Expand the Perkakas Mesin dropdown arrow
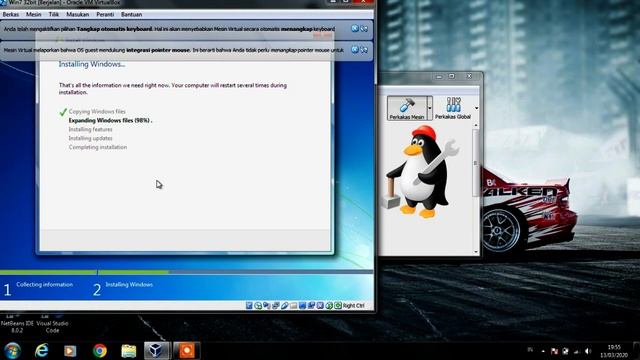 [x=429, y=108]
